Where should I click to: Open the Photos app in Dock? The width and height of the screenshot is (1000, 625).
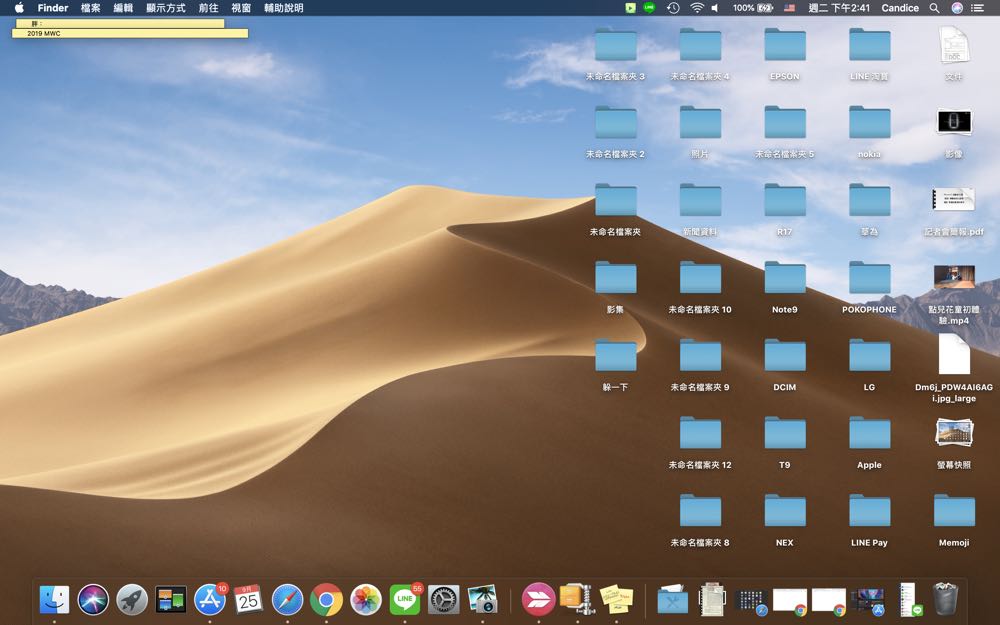pyautogui.click(x=366, y=599)
